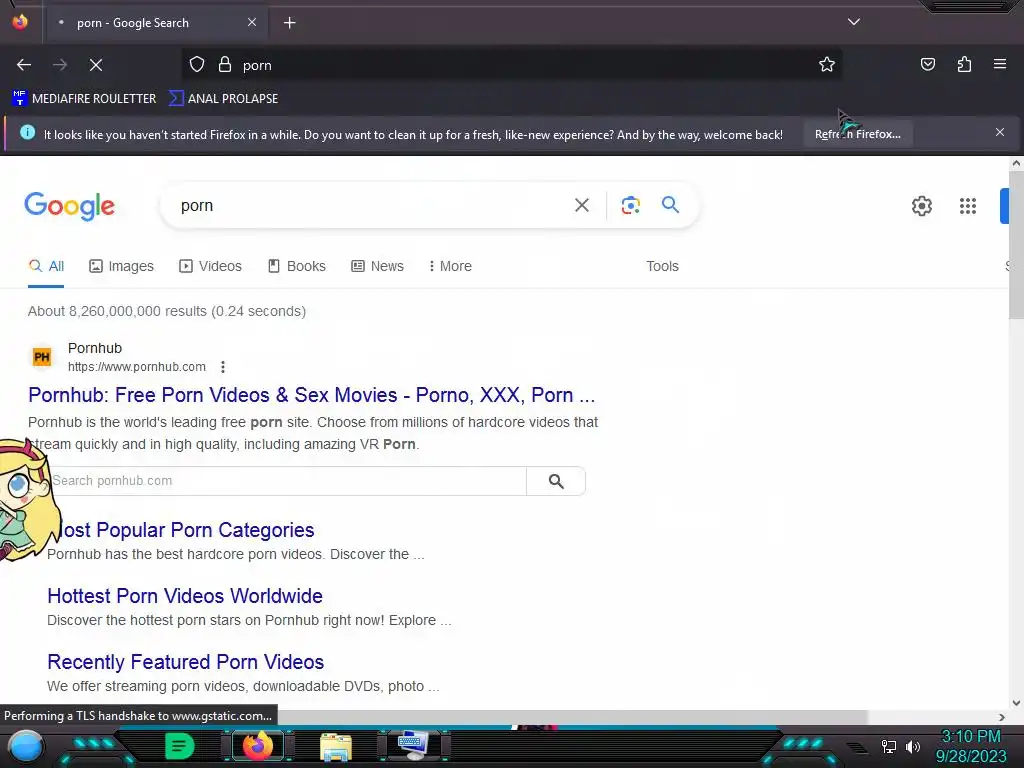The width and height of the screenshot is (1024, 768).
Task: Click the info icon in the notification bar
Action: (x=27, y=133)
